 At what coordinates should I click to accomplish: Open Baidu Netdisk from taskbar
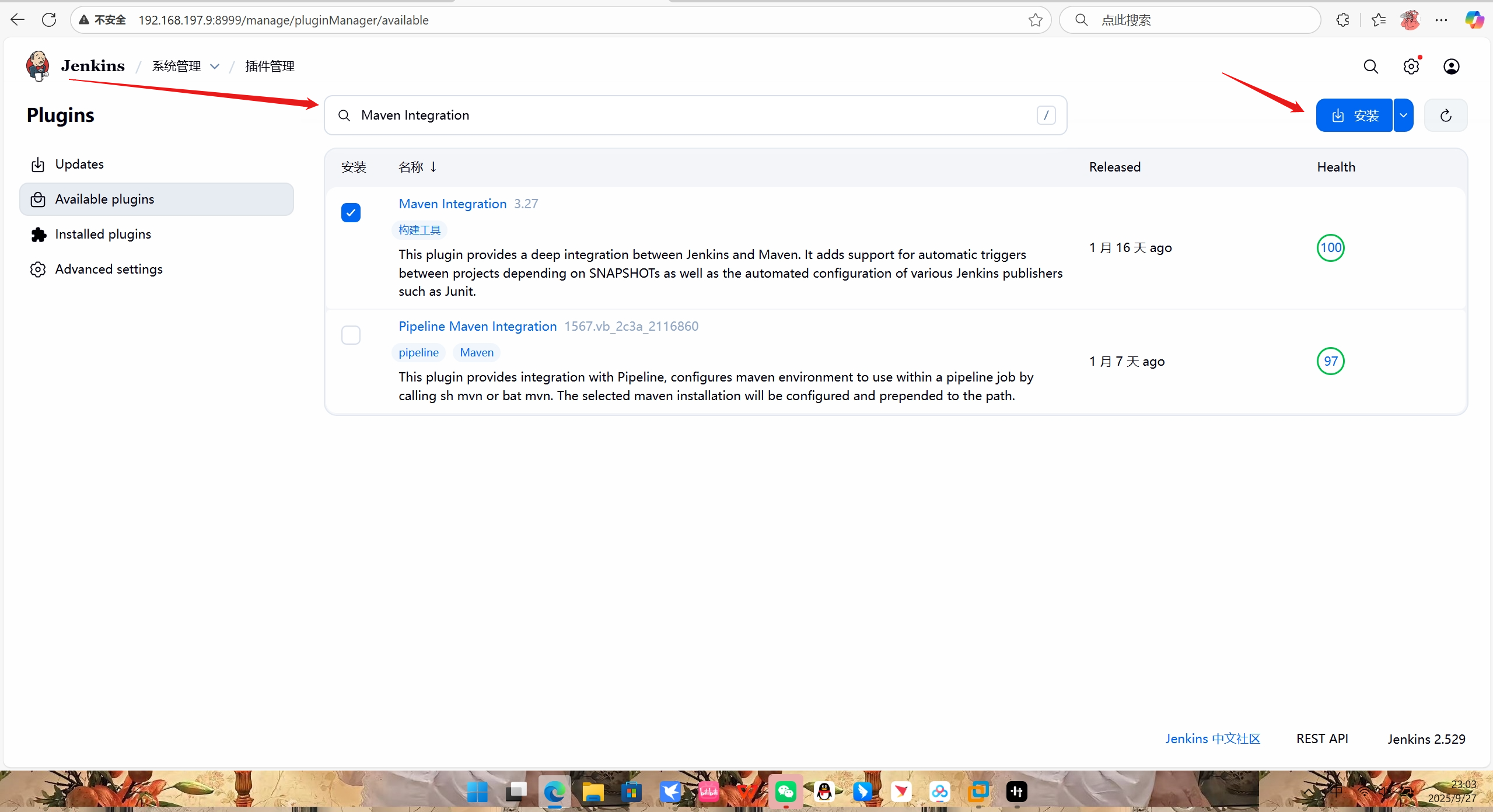point(939,792)
